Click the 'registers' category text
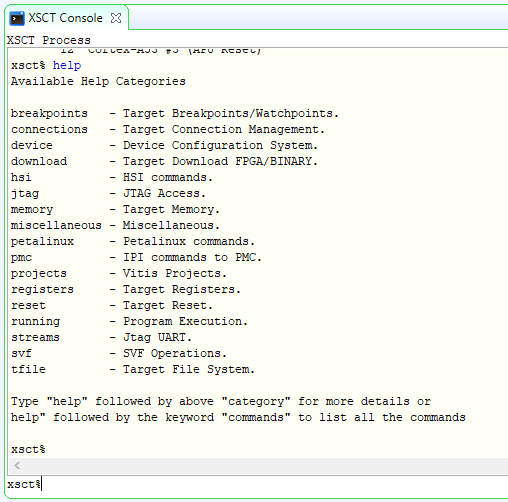 pyautogui.click(x=42, y=289)
